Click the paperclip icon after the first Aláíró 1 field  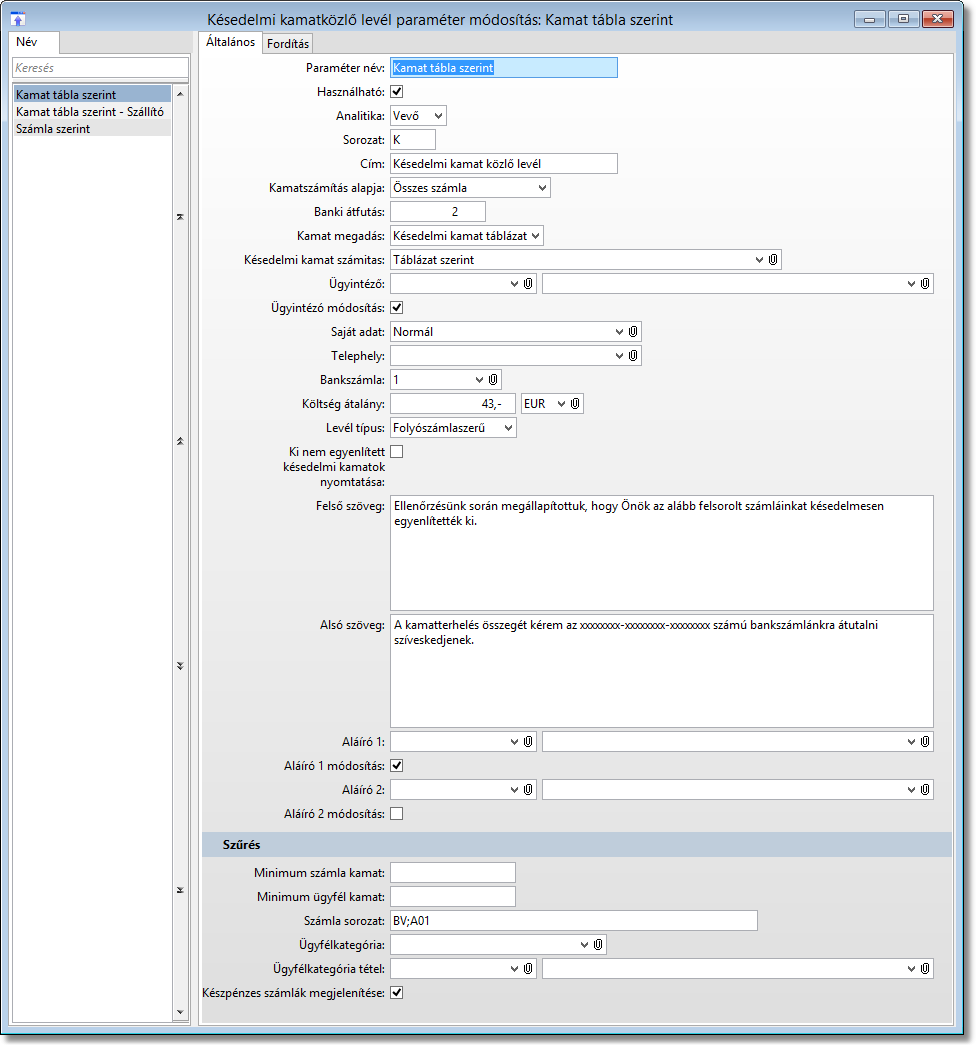[x=528, y=742]
